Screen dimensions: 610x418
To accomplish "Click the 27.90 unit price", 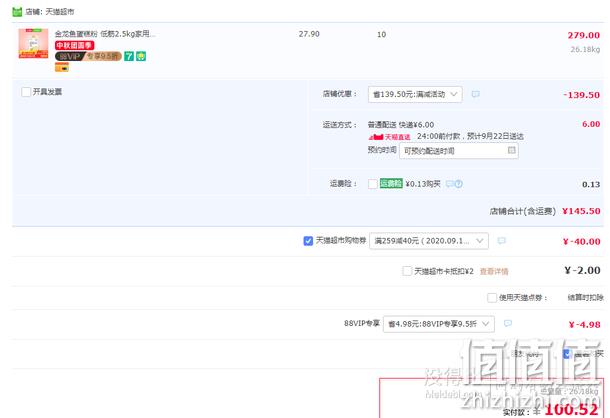I will (309, 34).
